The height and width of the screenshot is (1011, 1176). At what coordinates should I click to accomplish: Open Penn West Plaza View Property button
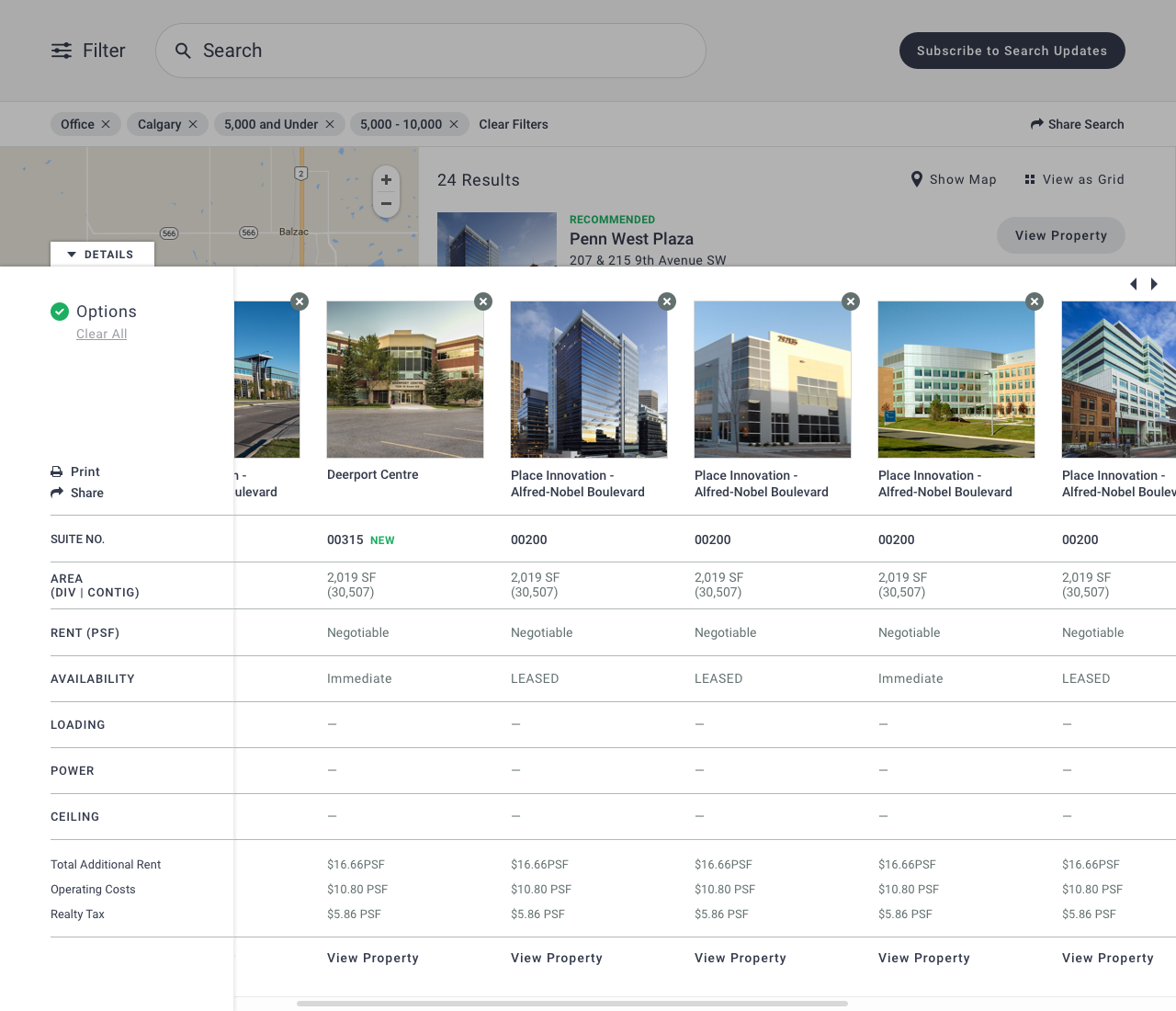[1061, 235]
